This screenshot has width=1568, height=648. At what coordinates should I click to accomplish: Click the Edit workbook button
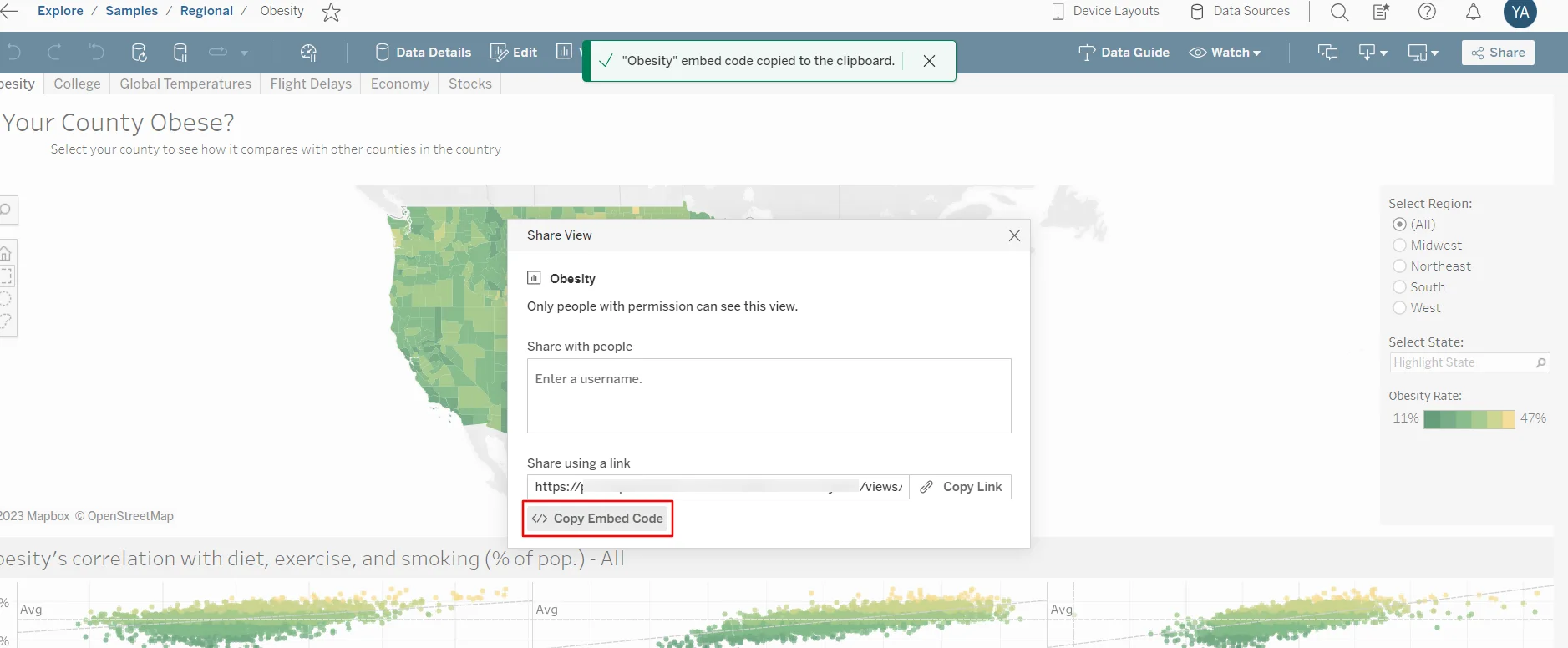[x=514, y=53]
